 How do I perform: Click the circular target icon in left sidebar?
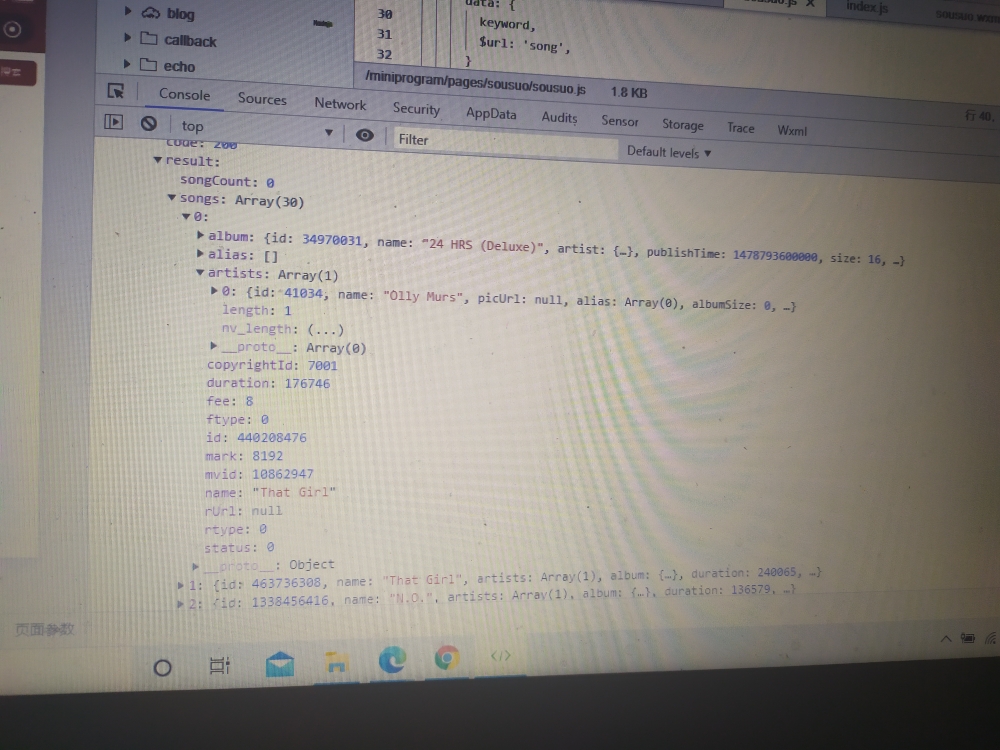[12, 29]
